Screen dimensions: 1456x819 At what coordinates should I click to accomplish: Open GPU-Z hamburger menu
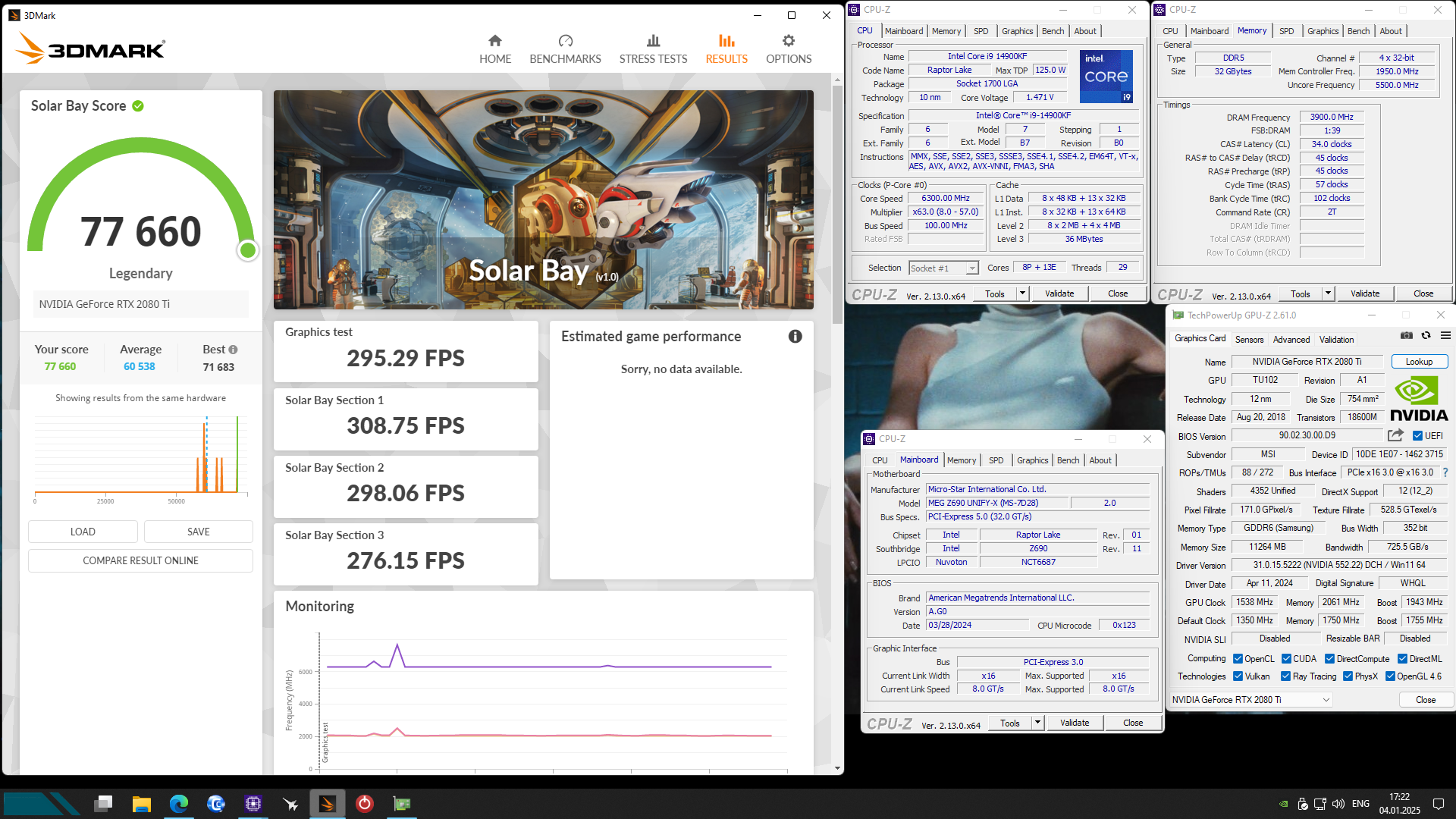[1445, 335]
